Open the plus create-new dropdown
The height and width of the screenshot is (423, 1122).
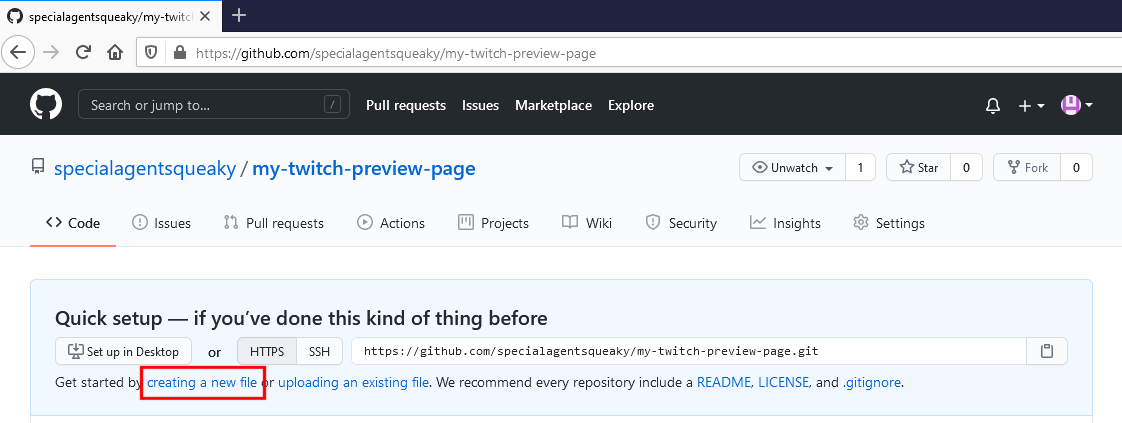click(x=1031, y=105)
